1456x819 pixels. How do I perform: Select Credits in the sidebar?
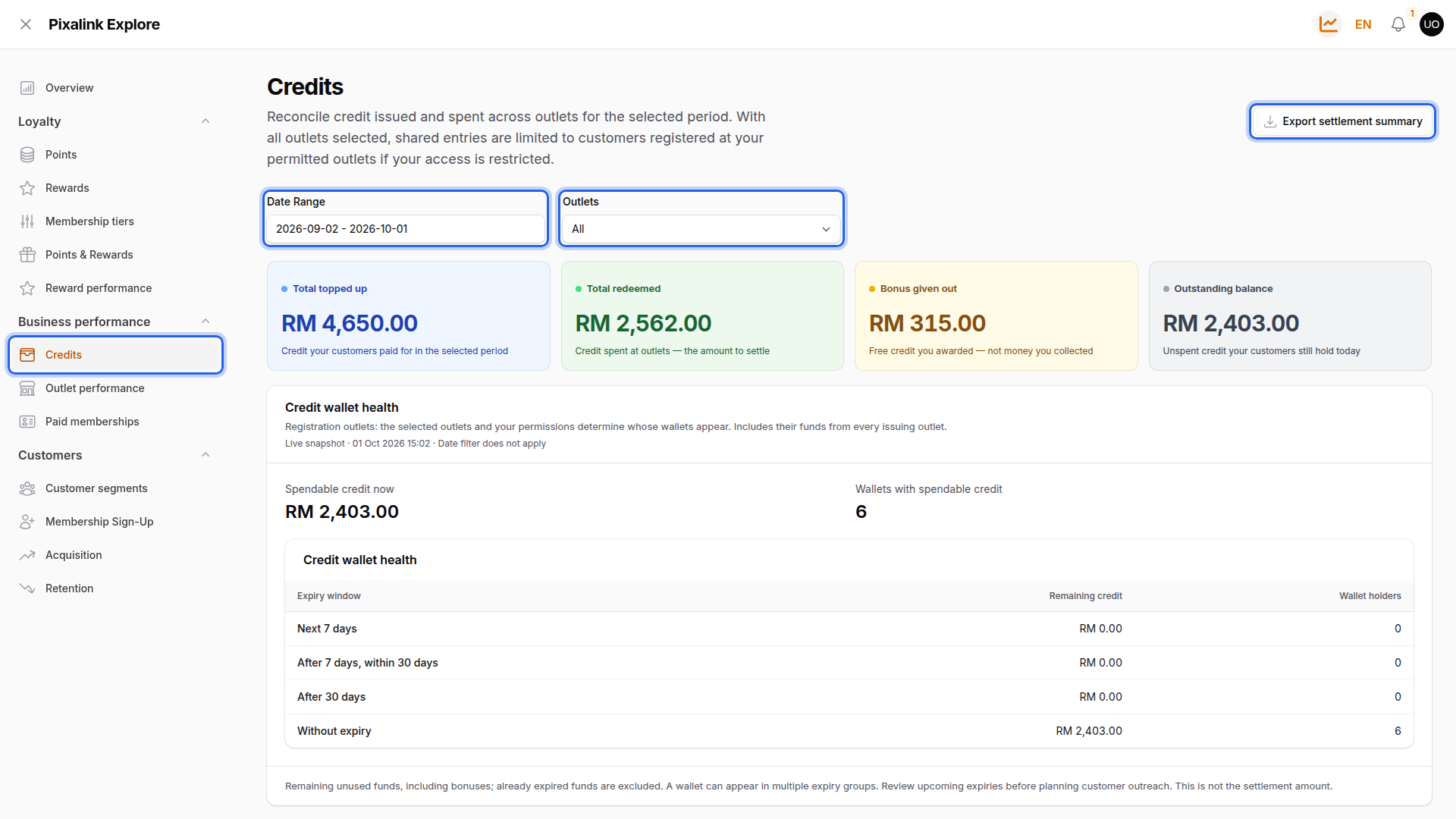(x=115, y=355)
